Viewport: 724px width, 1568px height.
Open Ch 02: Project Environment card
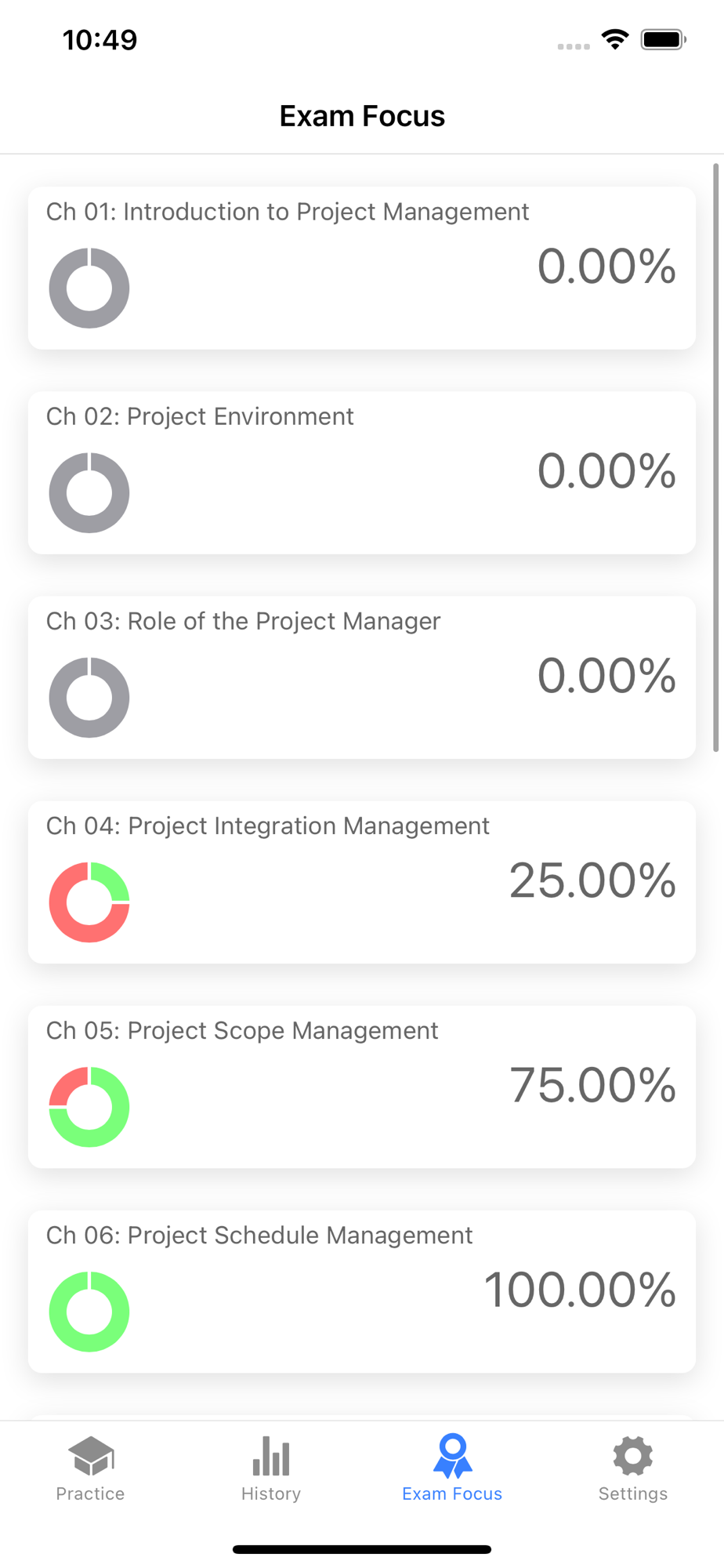(x=362, y=473)
